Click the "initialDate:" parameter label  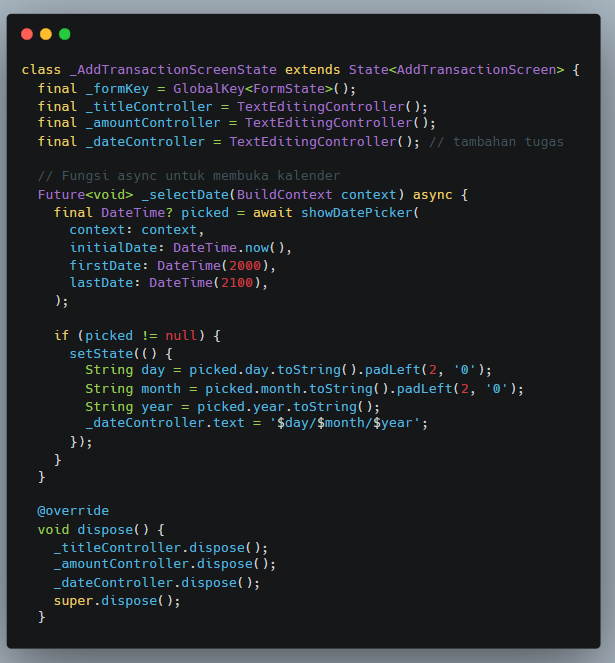(x=117, y=247)
